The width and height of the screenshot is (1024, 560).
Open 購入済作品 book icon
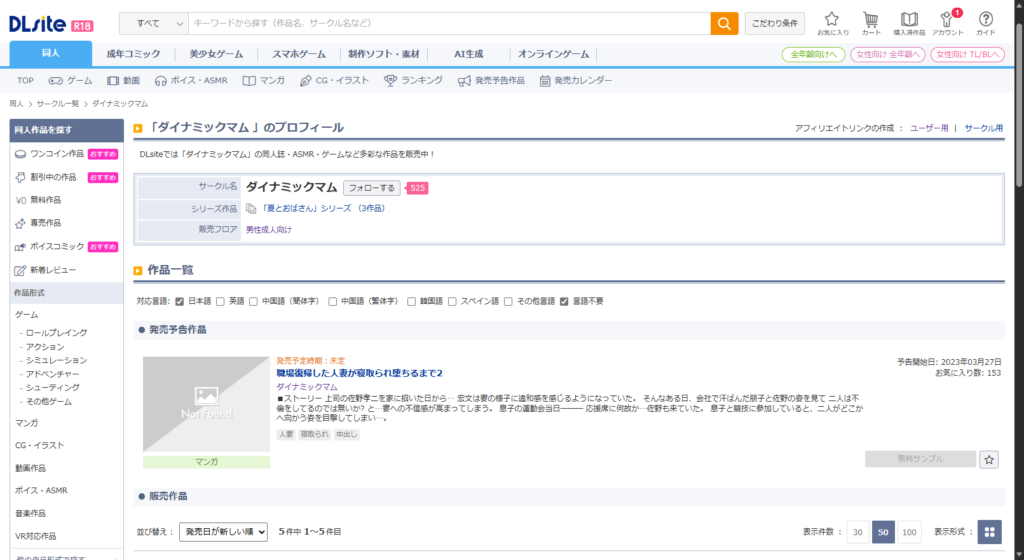pyautogui.click(x=909, y=23)
